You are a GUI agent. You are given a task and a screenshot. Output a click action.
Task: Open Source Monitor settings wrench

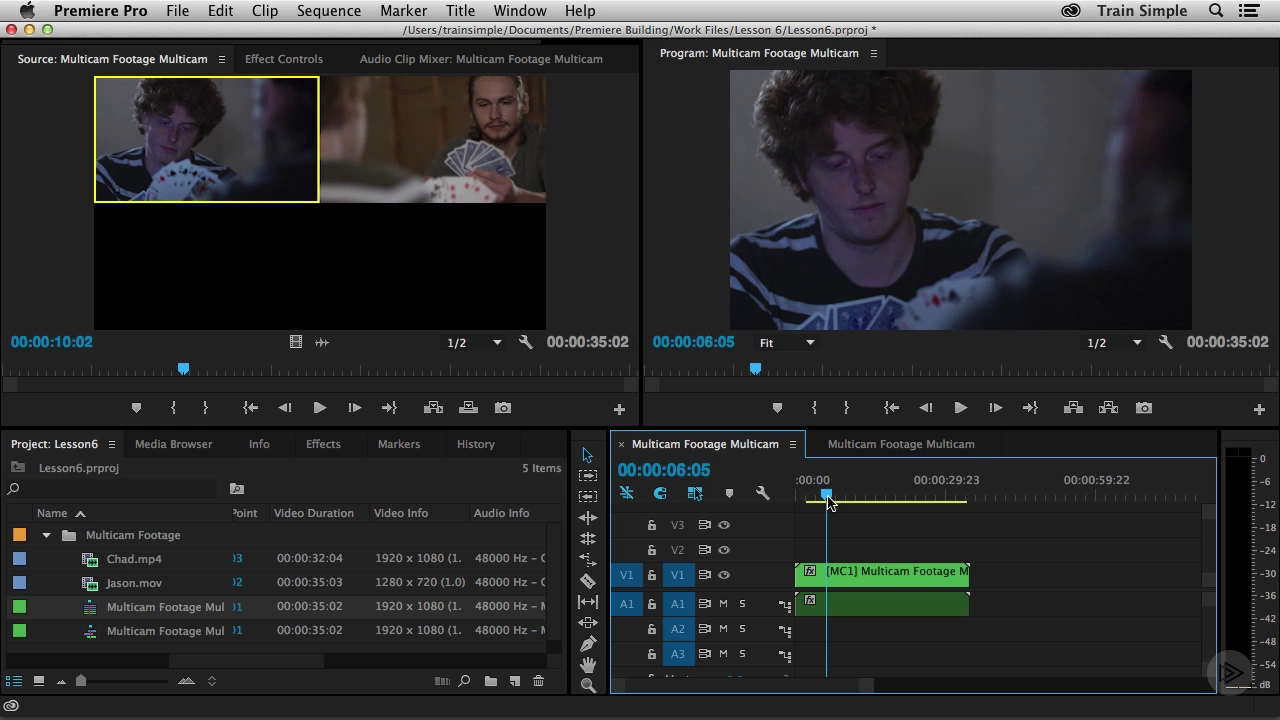526,342
